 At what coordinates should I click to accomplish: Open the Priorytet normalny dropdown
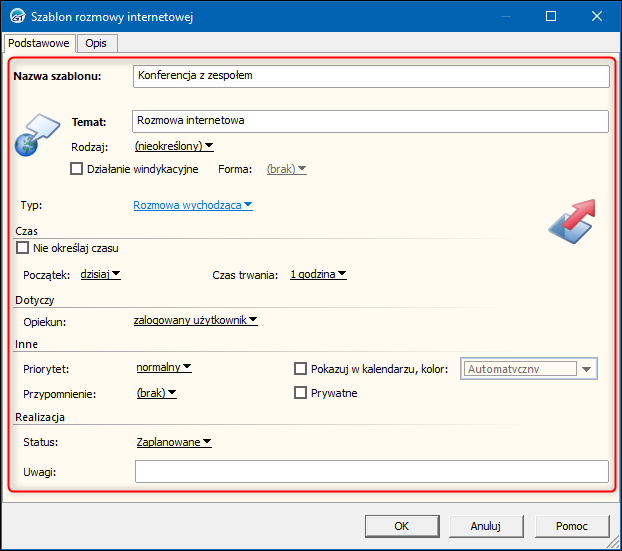click(x=164, y=367)
